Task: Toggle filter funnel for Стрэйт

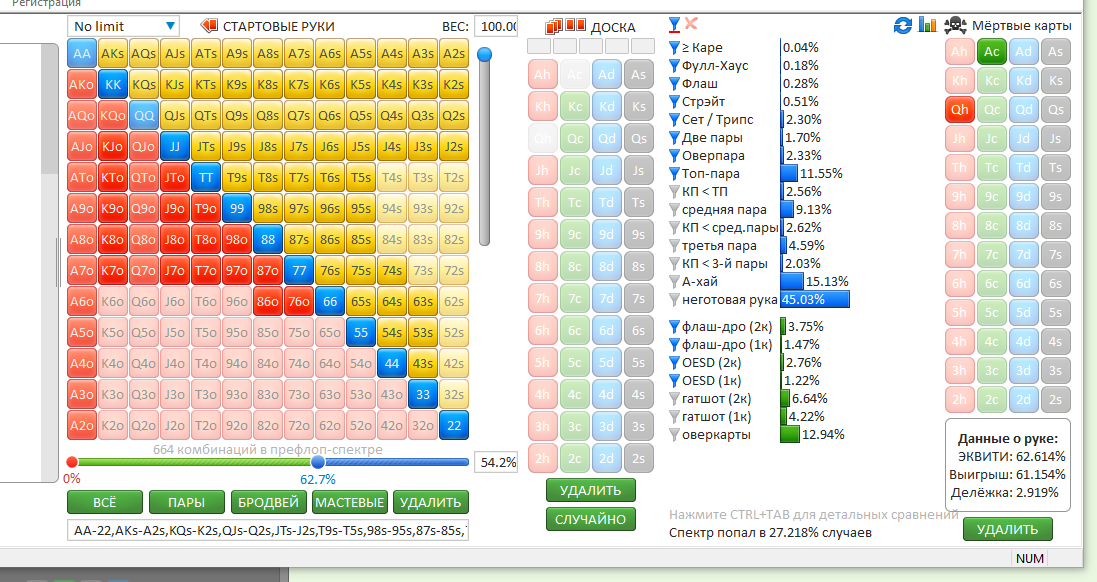Action: [x=674, y=102]
